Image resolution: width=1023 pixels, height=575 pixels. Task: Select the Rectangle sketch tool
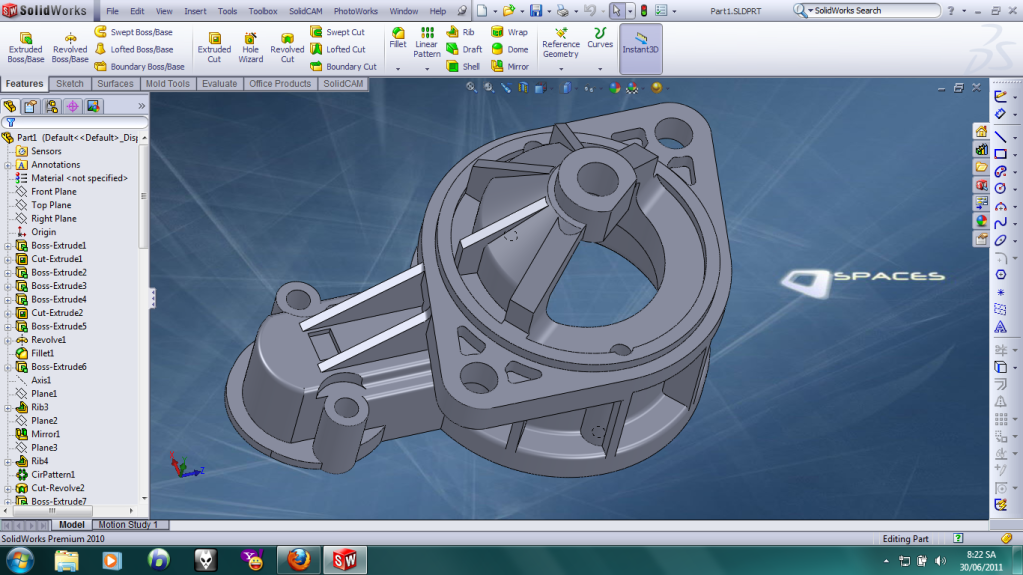coord(1000,154)
